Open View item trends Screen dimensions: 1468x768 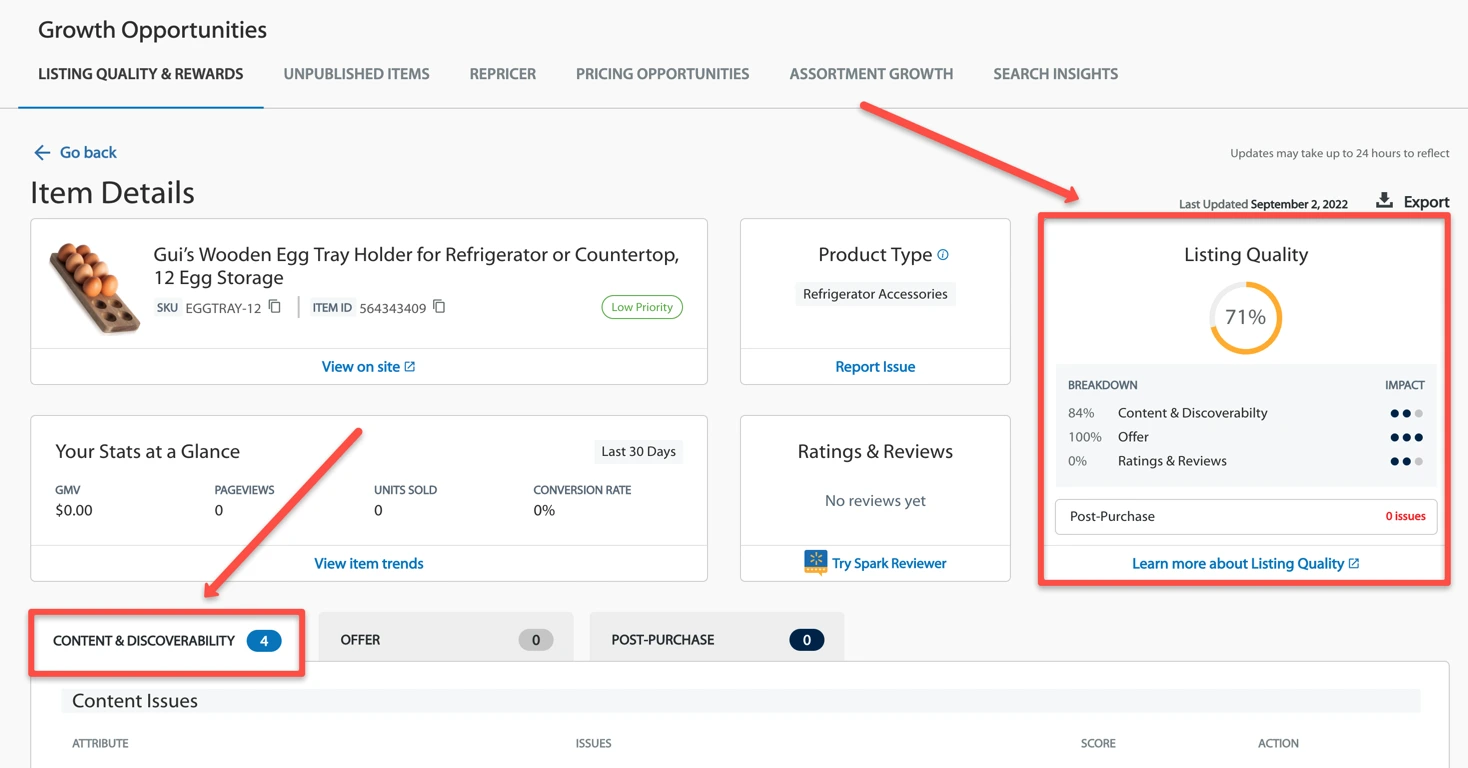tap(368, 563)
